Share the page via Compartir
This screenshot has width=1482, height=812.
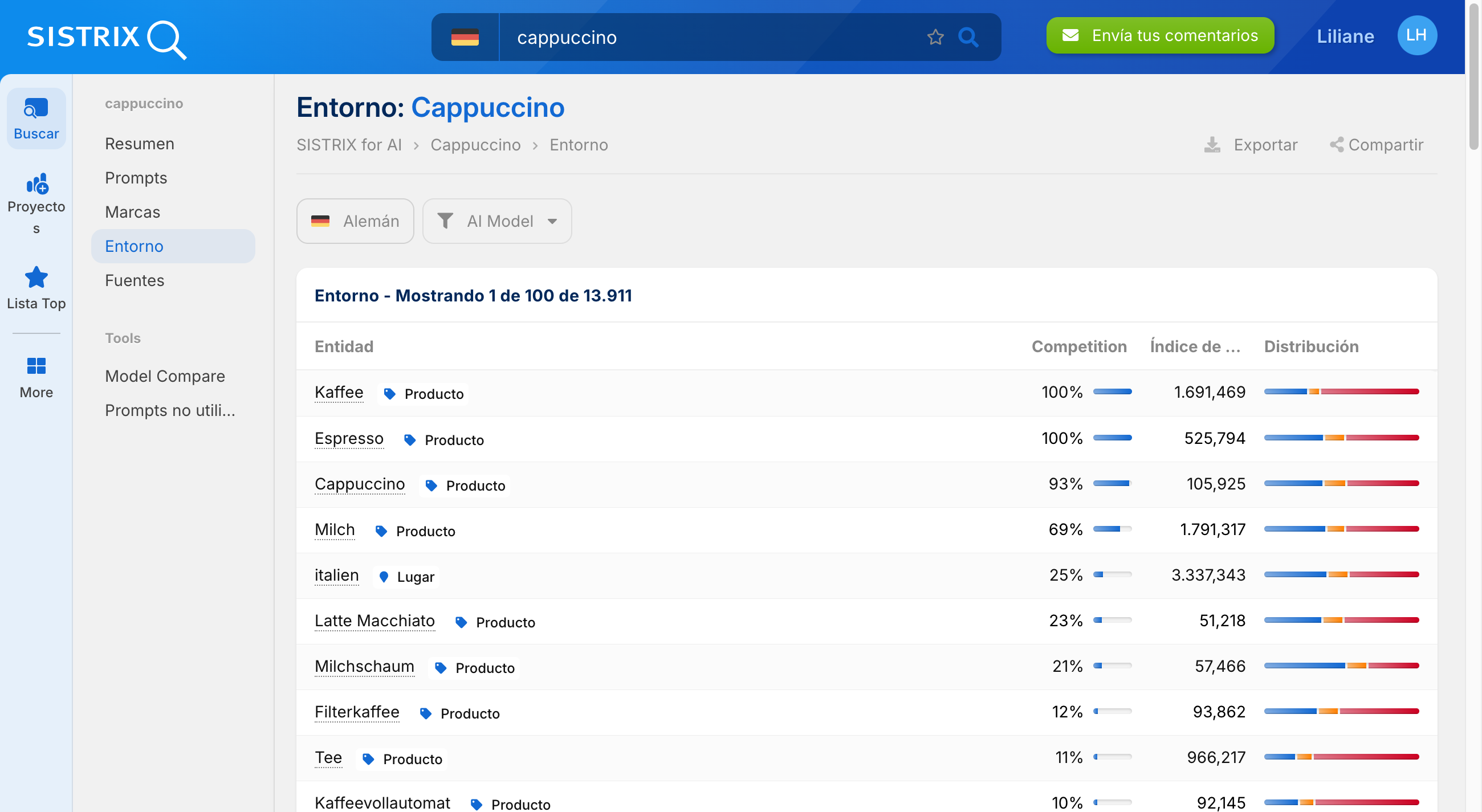(x=1376, y=145)
